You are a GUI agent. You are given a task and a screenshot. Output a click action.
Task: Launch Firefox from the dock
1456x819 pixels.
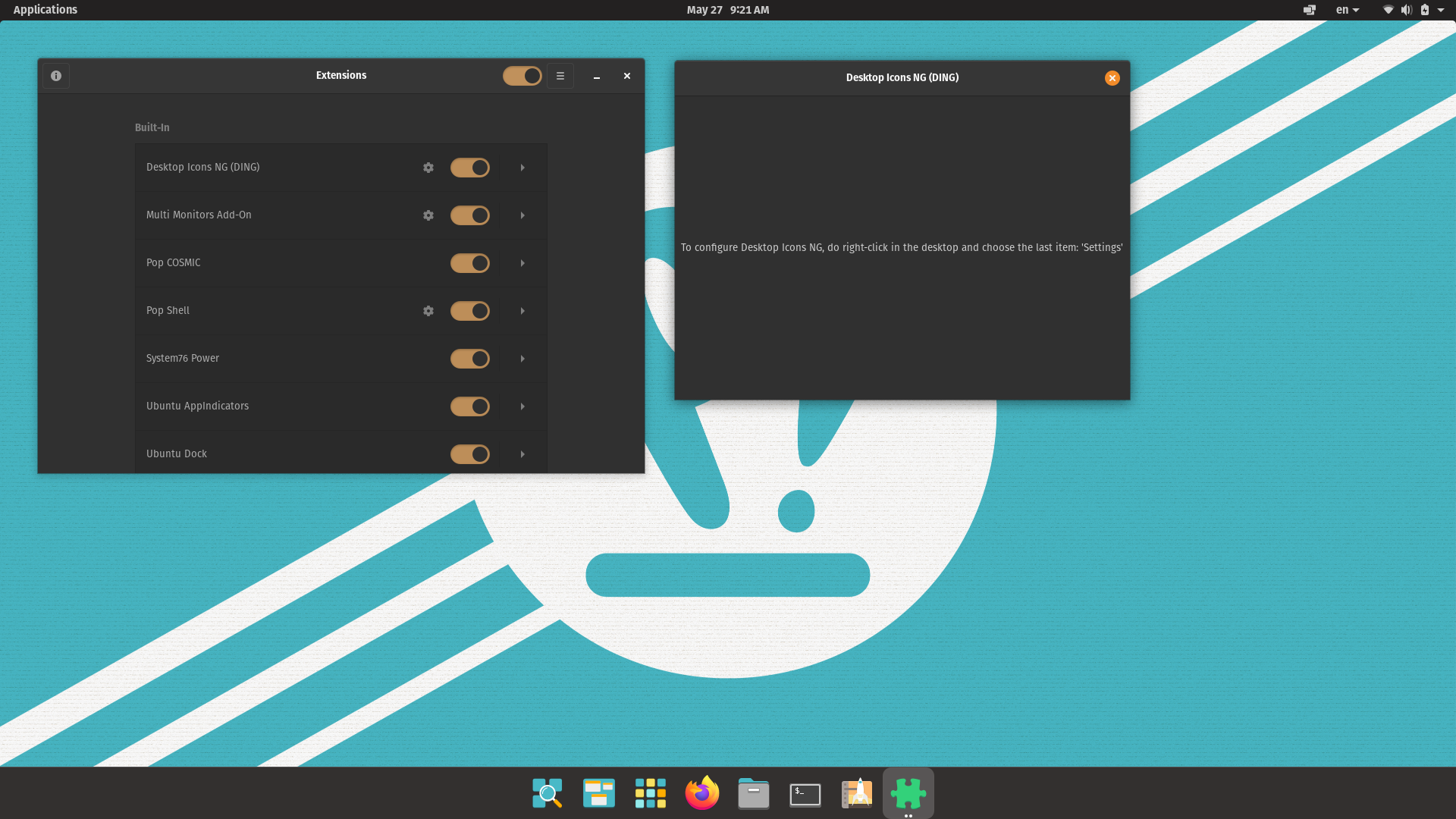[x=701, y=793]
